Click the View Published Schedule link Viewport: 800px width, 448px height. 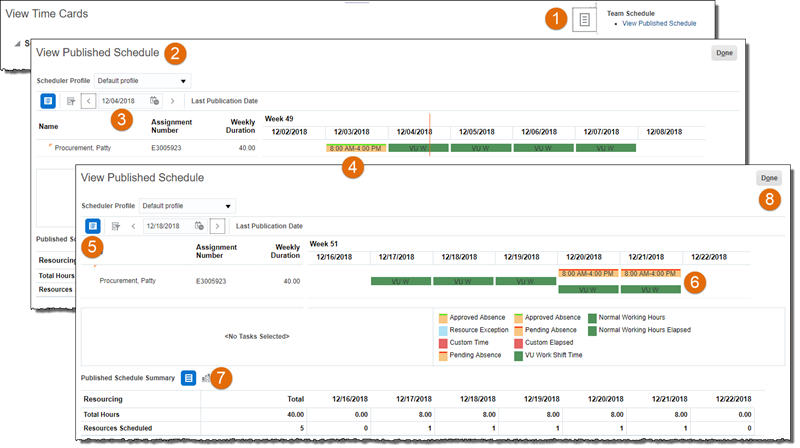pos(659,23)
